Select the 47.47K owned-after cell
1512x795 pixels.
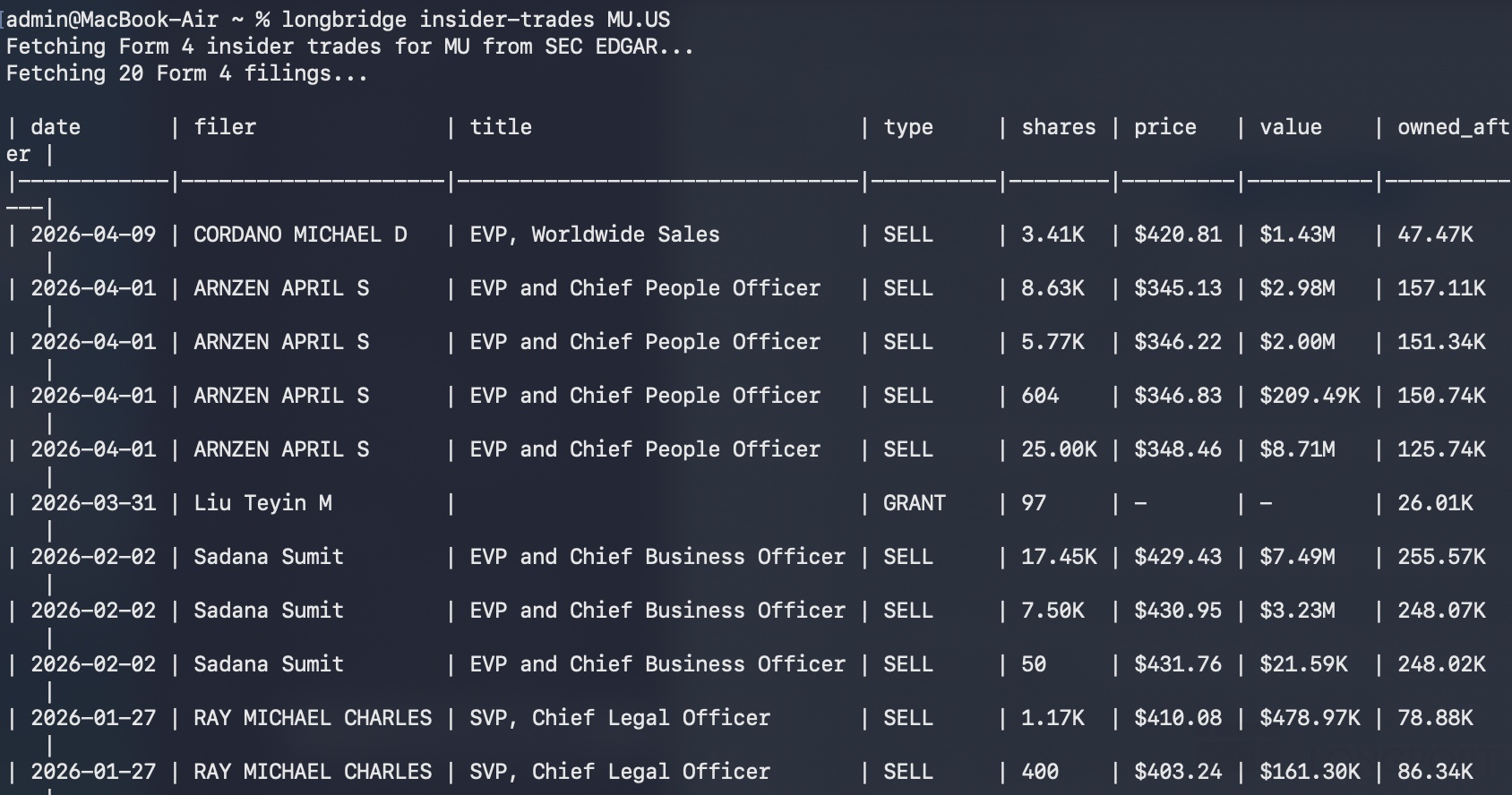[1435, 235]
